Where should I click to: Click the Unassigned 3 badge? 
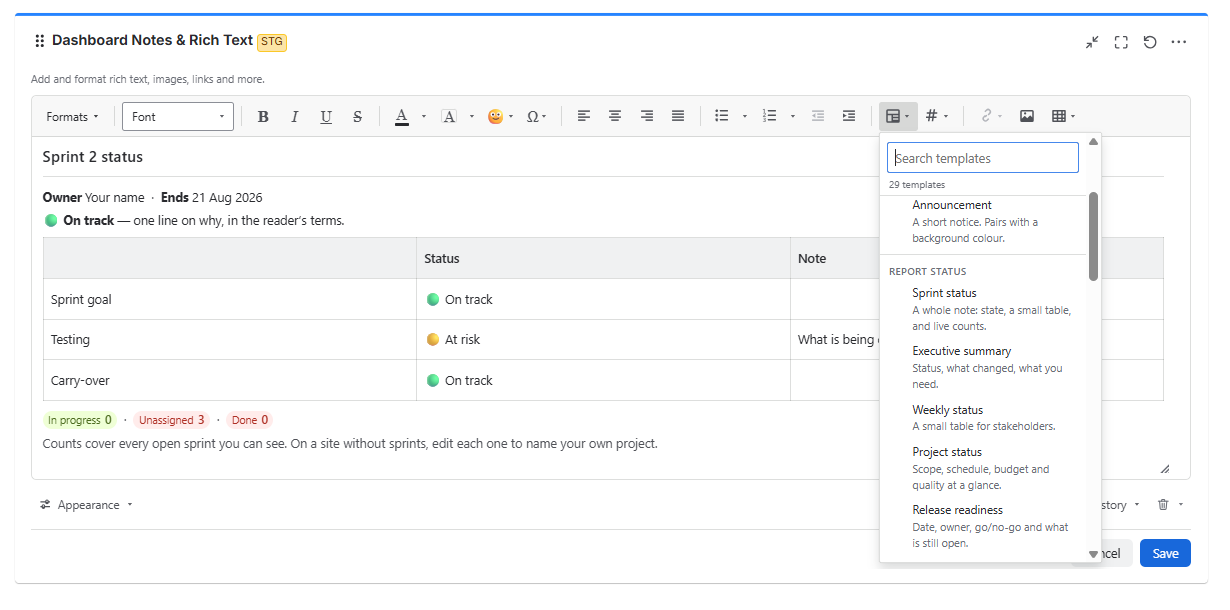(172, 420)
